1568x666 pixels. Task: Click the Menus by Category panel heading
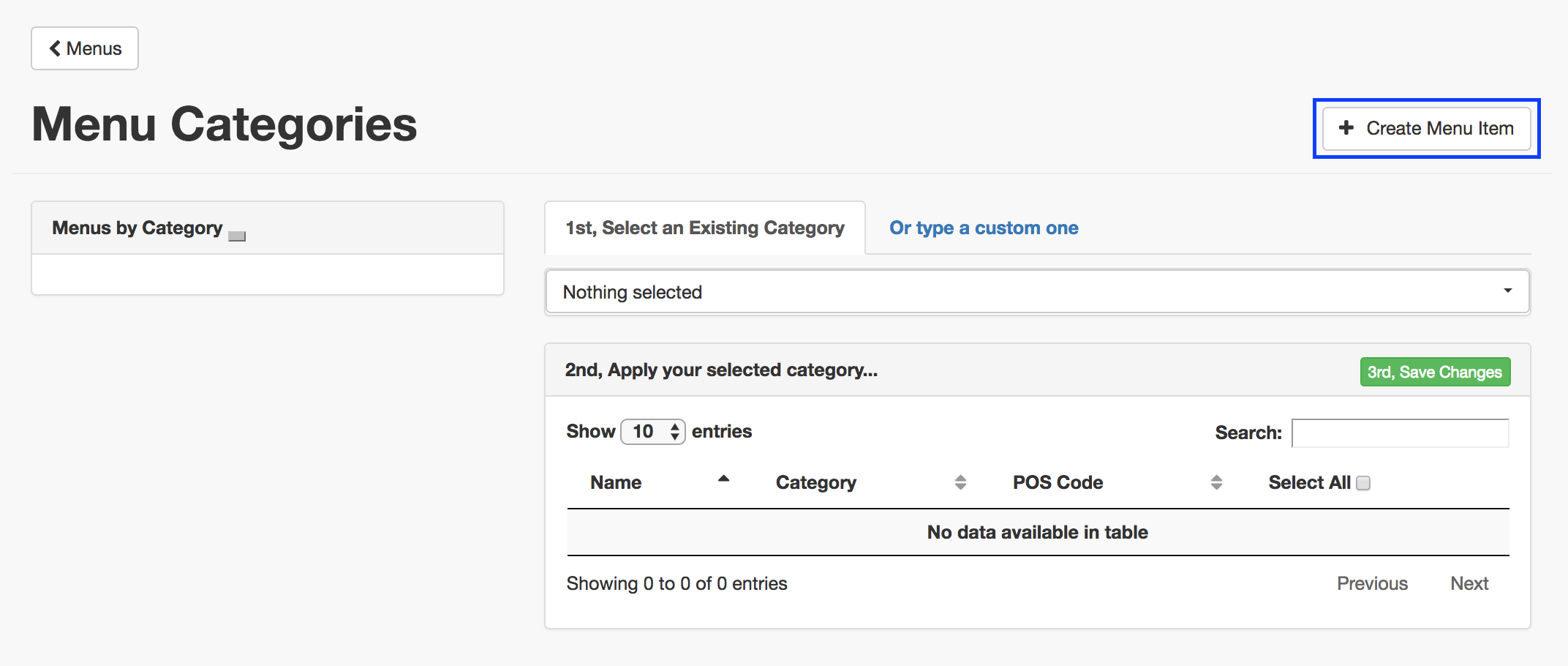click(137, 228)
